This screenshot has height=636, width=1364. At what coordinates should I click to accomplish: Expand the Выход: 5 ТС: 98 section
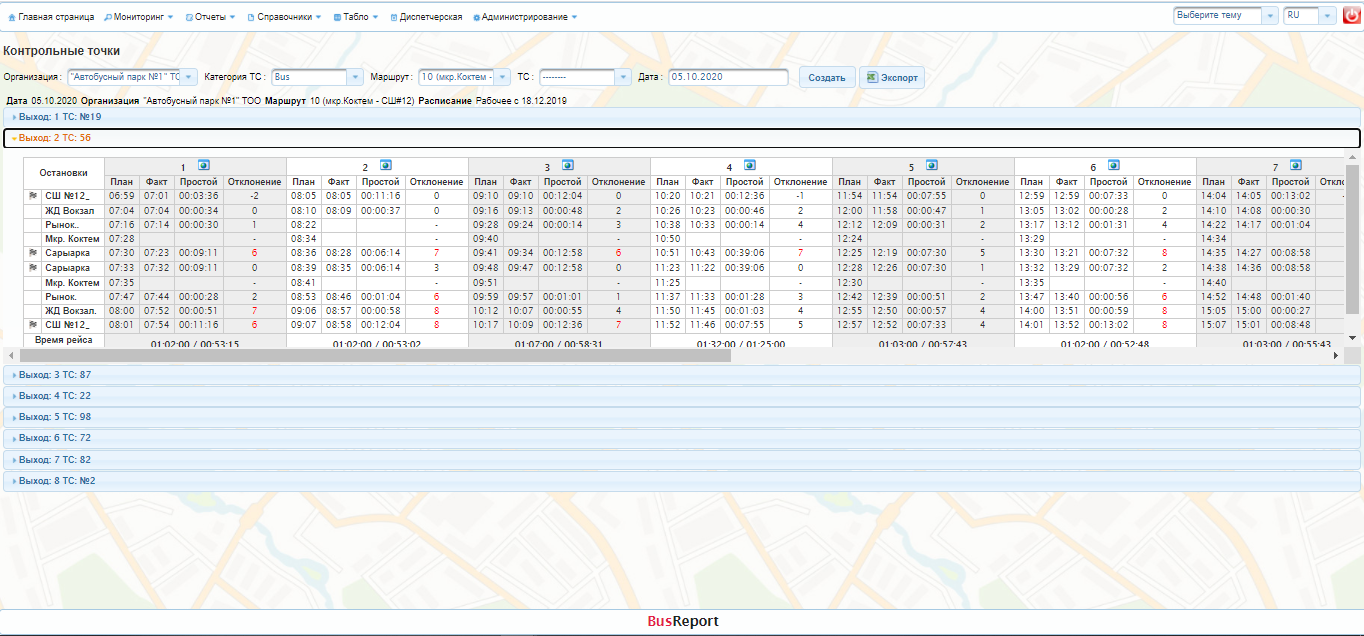pos(681,417)
